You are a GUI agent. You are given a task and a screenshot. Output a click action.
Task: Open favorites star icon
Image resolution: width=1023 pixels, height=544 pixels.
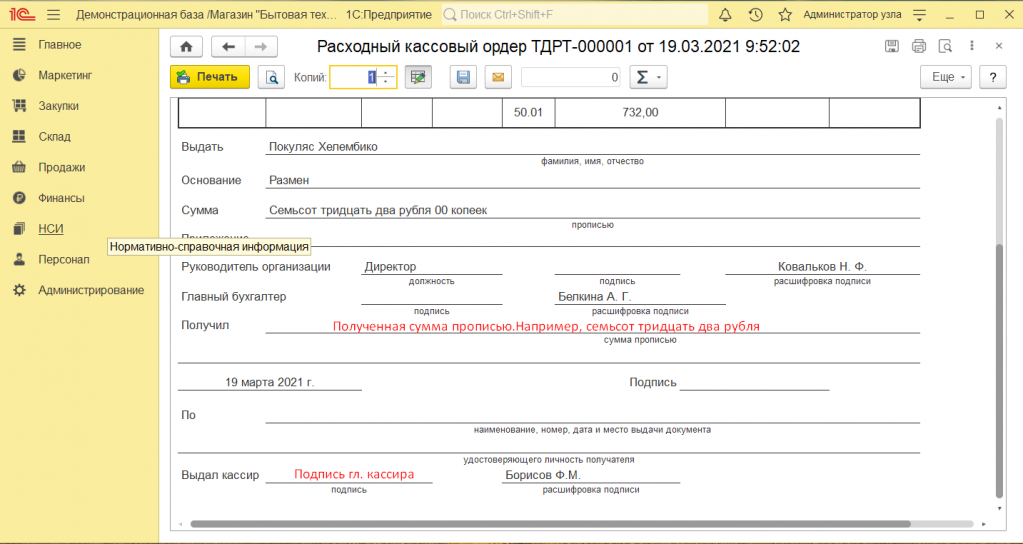[x=785, y=15]
